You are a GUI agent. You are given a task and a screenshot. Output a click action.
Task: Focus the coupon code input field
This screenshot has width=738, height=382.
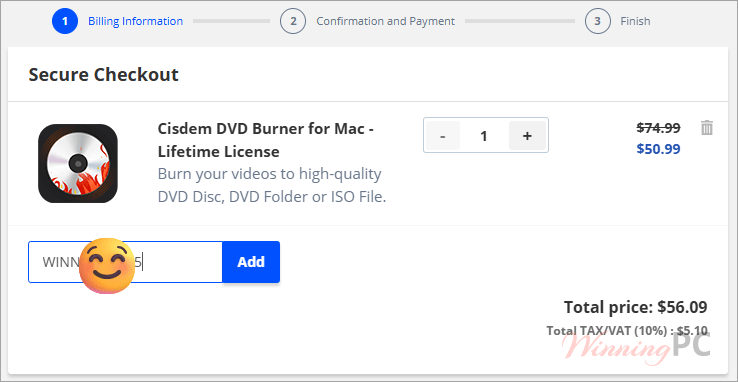tap(125, 262)
